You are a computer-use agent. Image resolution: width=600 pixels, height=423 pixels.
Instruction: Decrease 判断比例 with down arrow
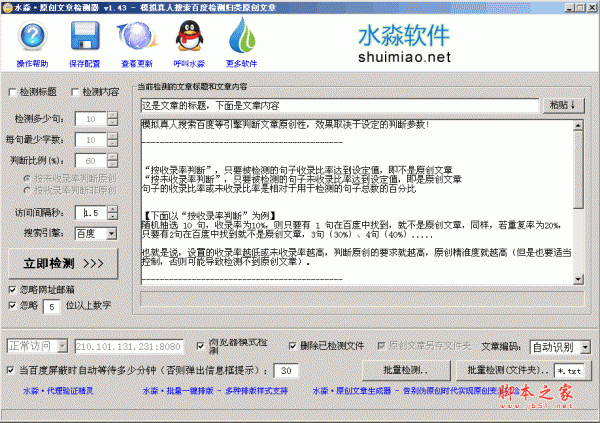click(112, 164)
